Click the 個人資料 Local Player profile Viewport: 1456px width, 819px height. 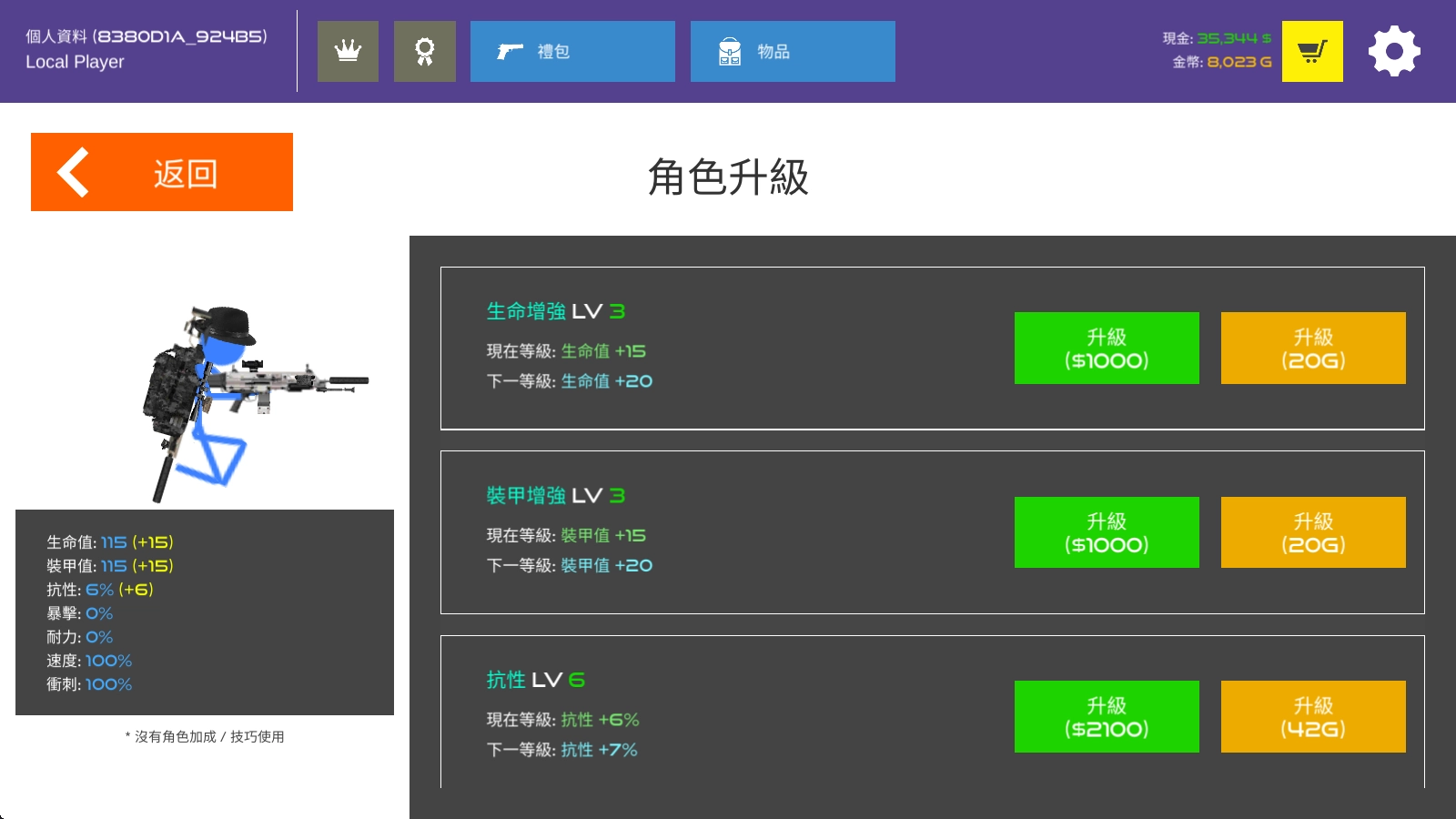tap(146, 49)
